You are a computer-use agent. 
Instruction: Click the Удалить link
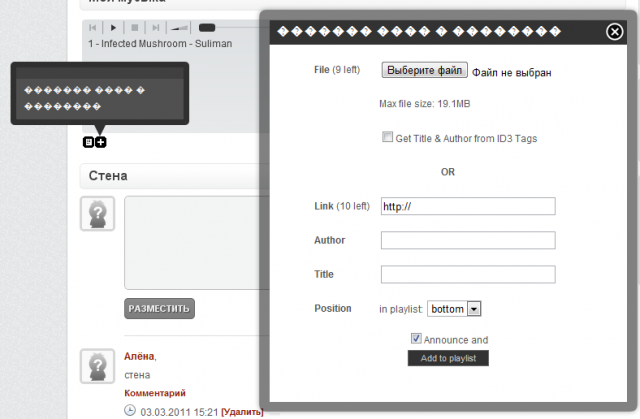point(242,412)
